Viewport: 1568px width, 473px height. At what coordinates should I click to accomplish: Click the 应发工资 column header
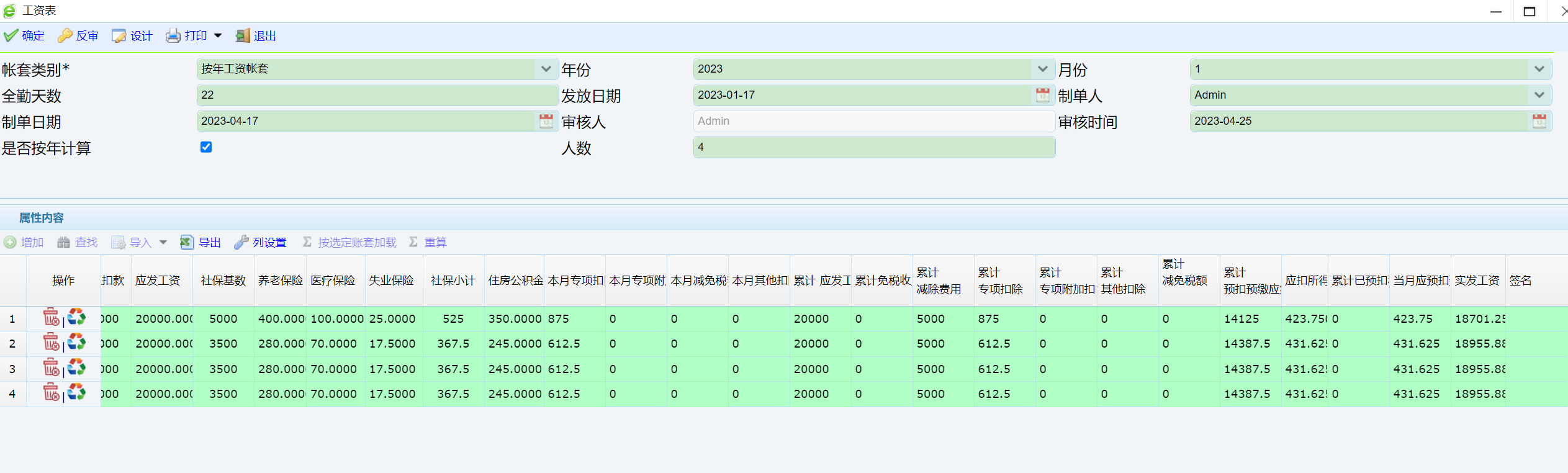click(158, 281)
